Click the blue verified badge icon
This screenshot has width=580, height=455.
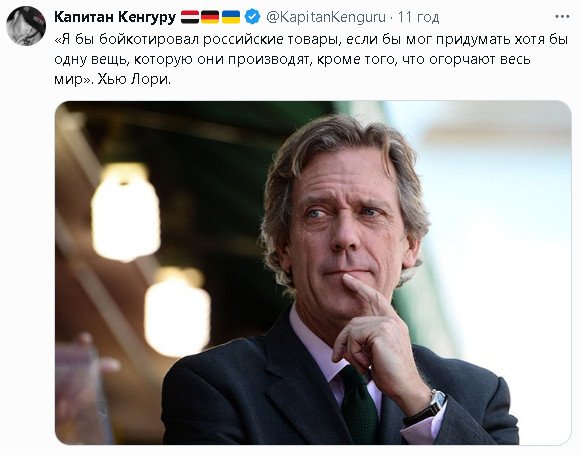pyautogui.click(x=252, y=17)
